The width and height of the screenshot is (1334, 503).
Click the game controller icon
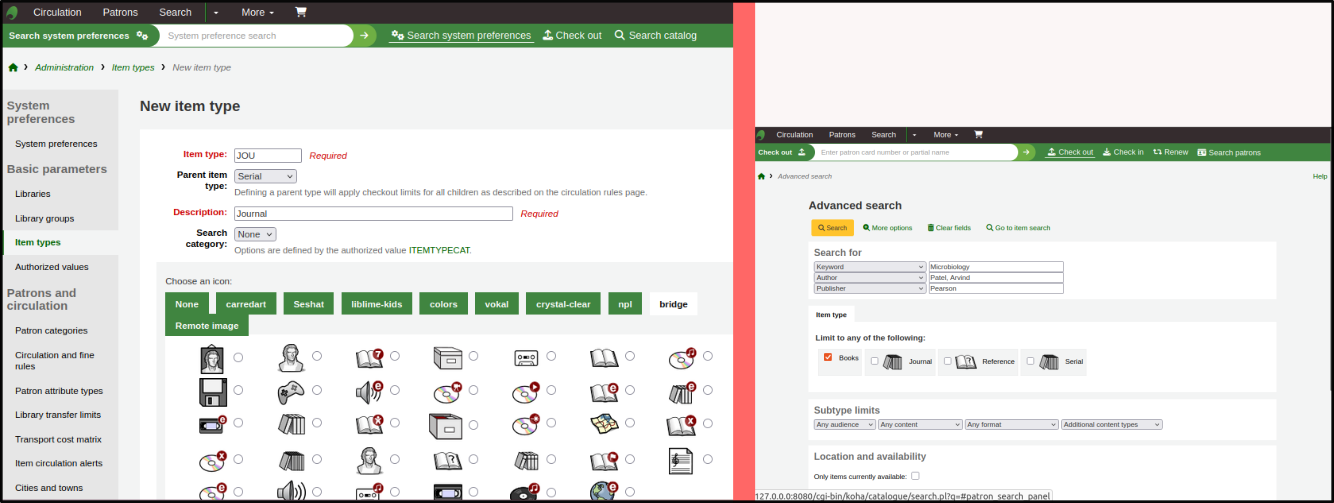[291, 390]
